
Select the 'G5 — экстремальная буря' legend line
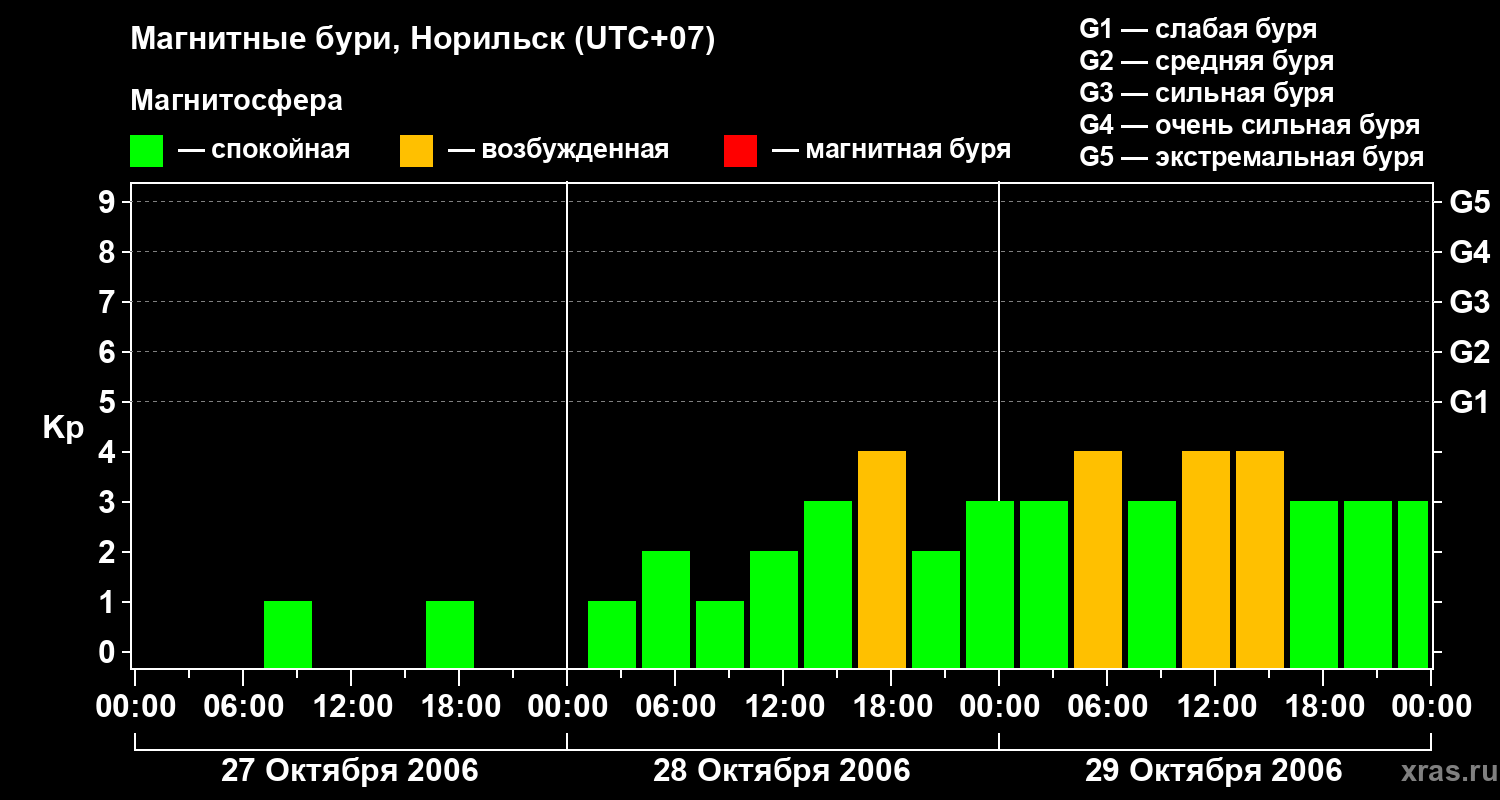[1251, 158]
